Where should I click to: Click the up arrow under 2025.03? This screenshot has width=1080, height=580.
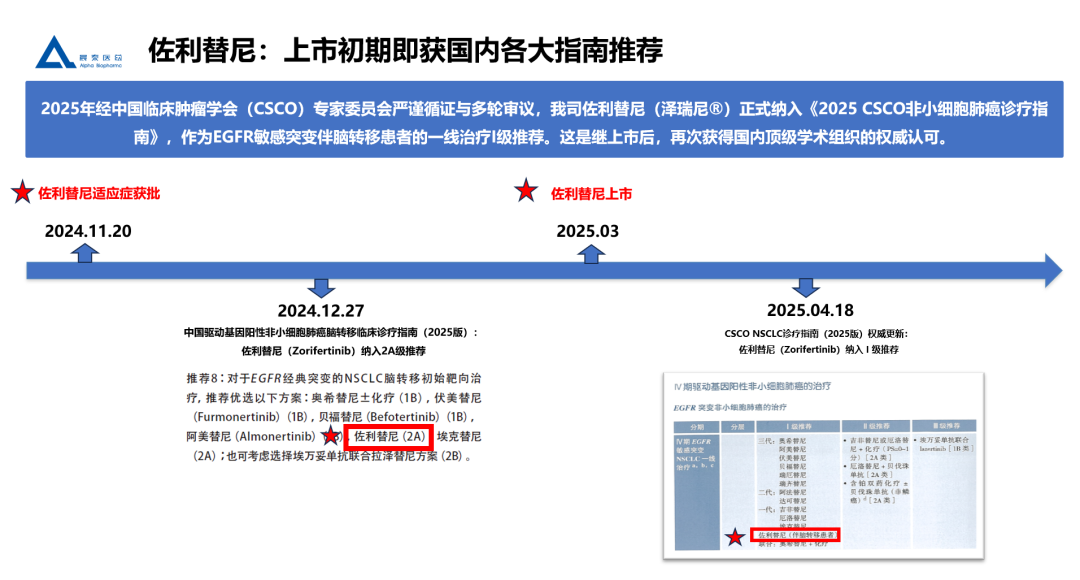[x=591, y=254]
